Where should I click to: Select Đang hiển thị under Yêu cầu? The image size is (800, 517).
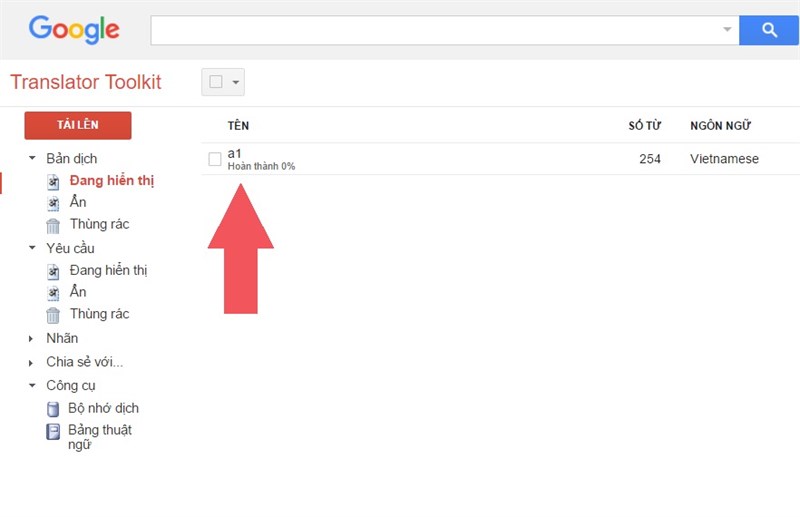(109, 270)
